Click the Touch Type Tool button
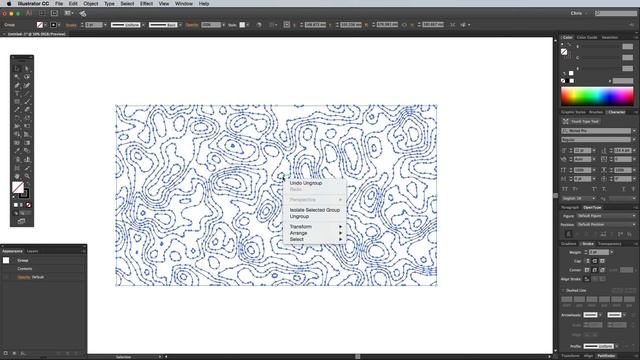This screenshot has width=640, height=360. point(580,121)
